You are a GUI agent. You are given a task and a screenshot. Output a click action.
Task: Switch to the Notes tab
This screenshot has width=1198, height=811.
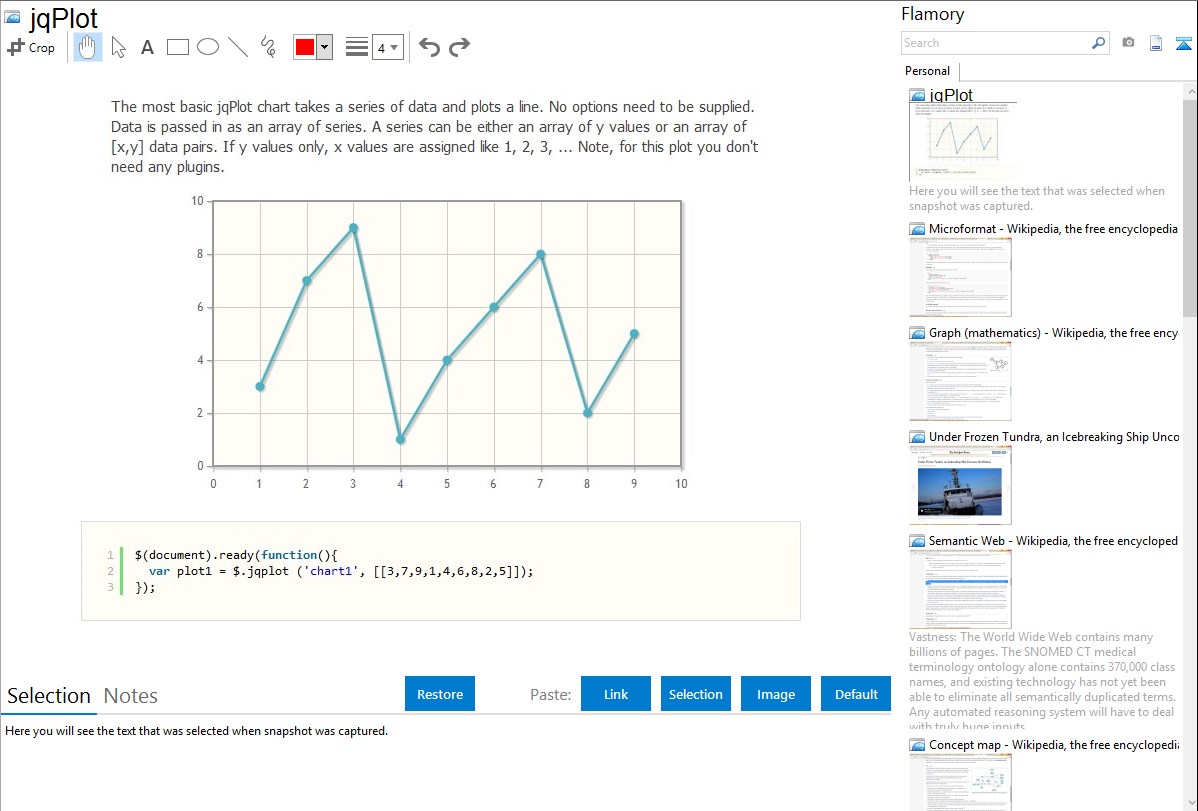(131, 696)
